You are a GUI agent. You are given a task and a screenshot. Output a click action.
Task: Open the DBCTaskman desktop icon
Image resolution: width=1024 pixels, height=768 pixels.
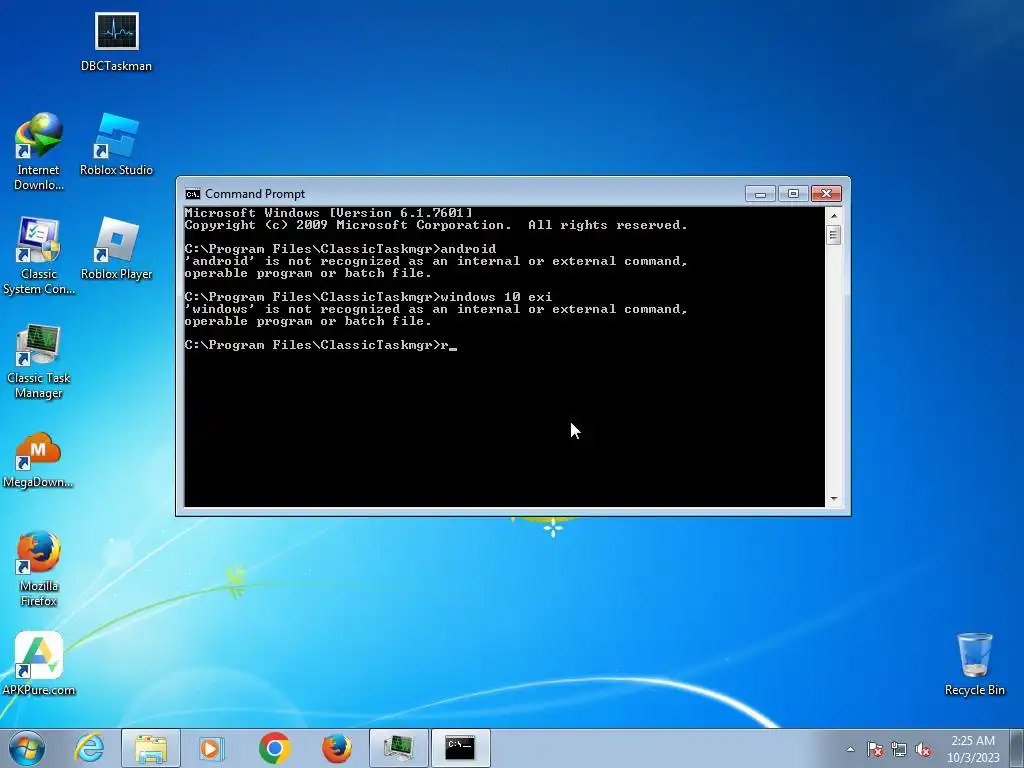[x=116, y=42]
